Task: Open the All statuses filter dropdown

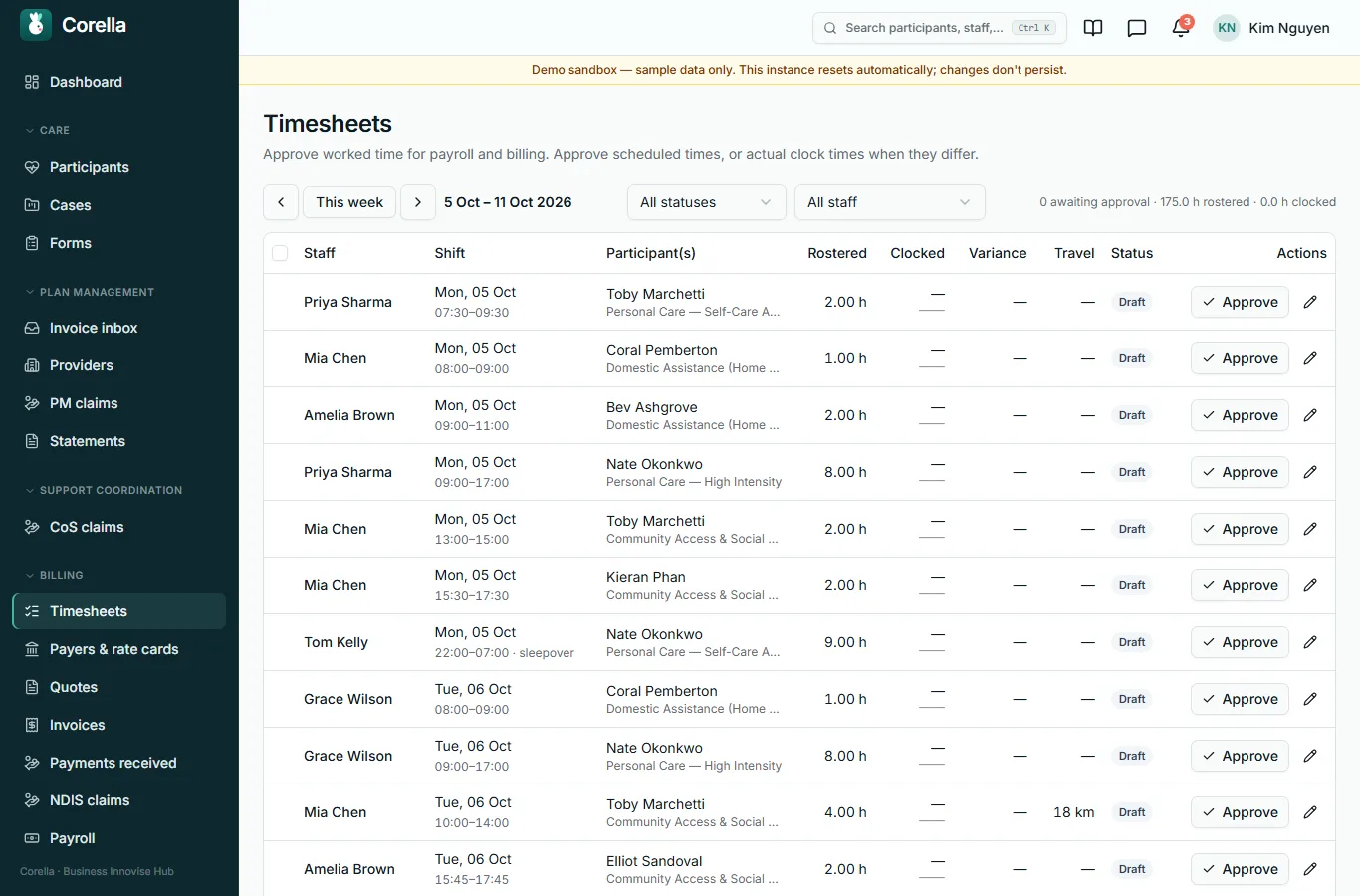Action: pyautogui.click(x=707, y=202)
